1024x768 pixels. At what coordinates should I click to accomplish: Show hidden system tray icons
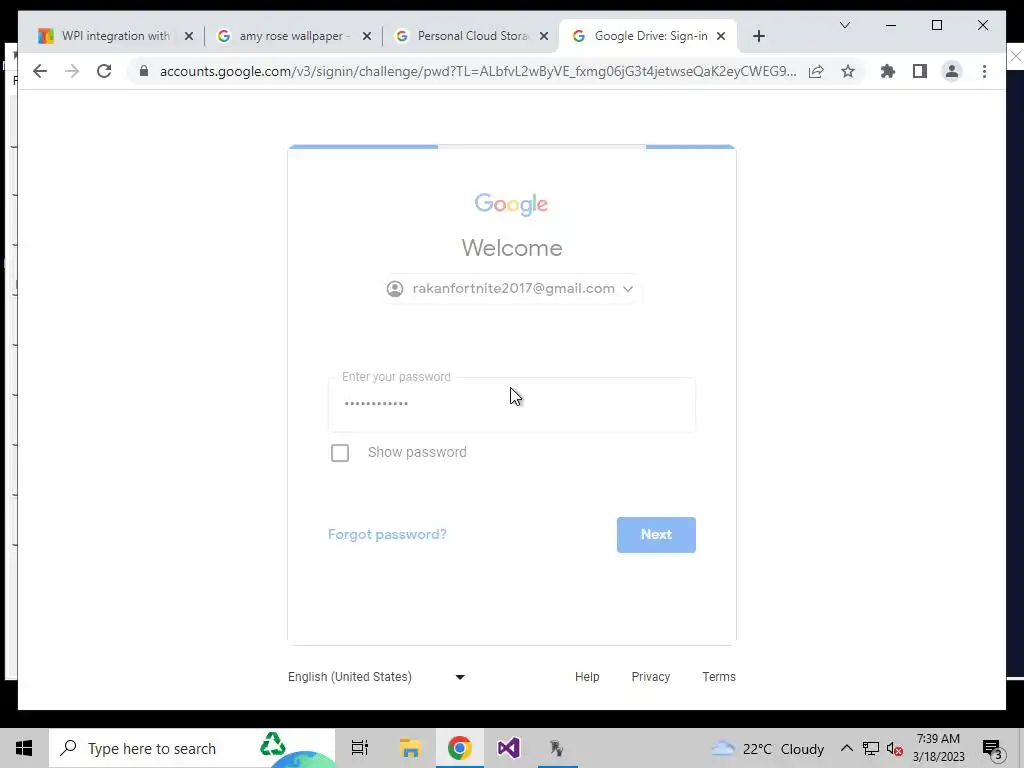pyautogui.click(x=846, y=748)
